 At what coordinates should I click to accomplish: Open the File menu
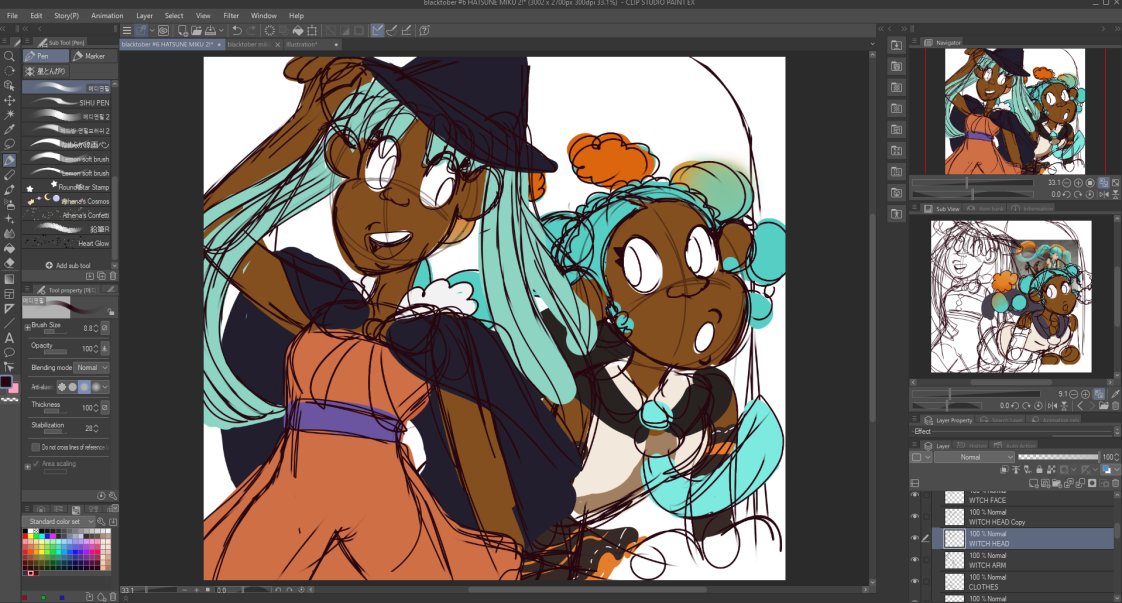pyautogui.click(x=12, y=15)
